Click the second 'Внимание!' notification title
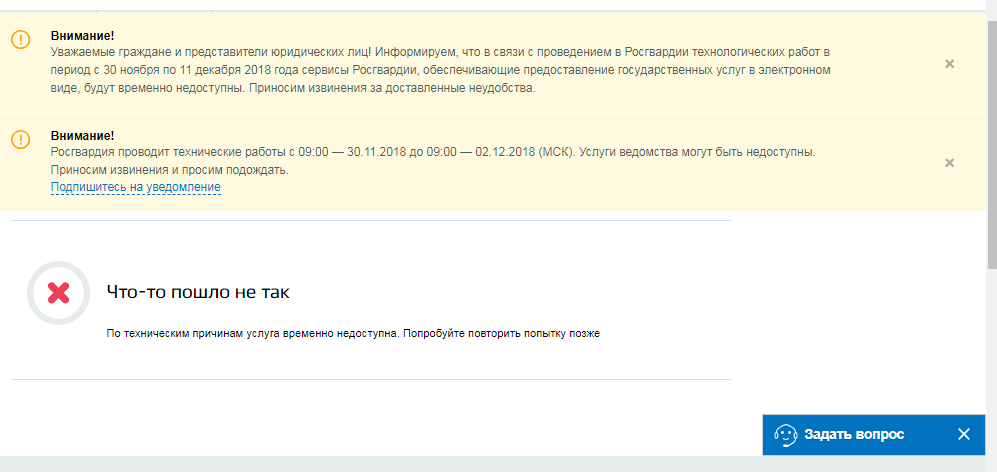The width and height of the screenshot is (997, 472). coord(82,135)
